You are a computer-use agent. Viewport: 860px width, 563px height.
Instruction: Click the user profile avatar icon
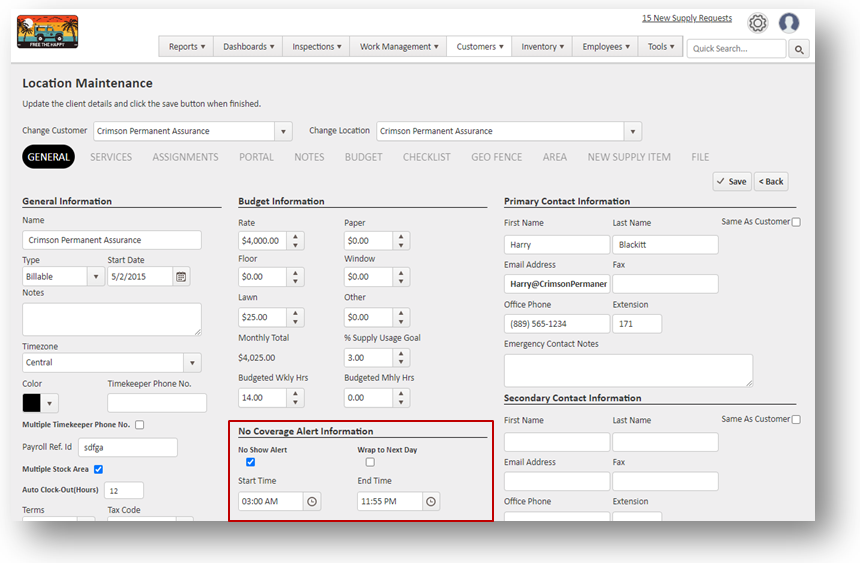[789, 23]
